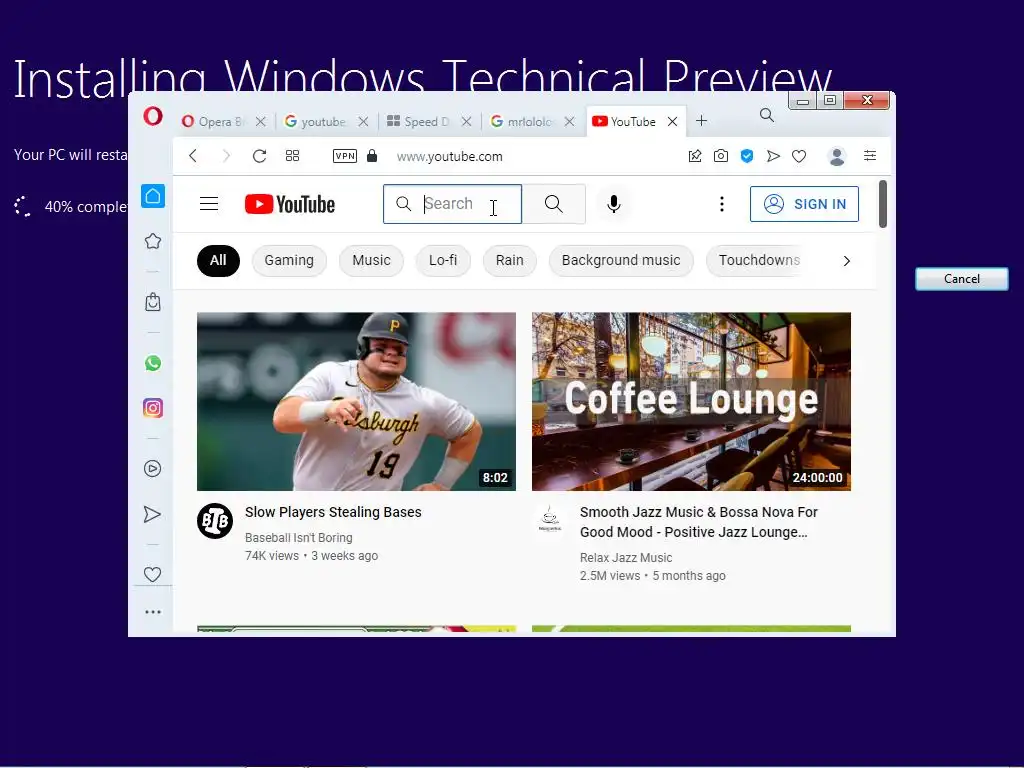Focus the YouTube Search box
This screenshot has width=1024, height=768.
coord(453,204)
